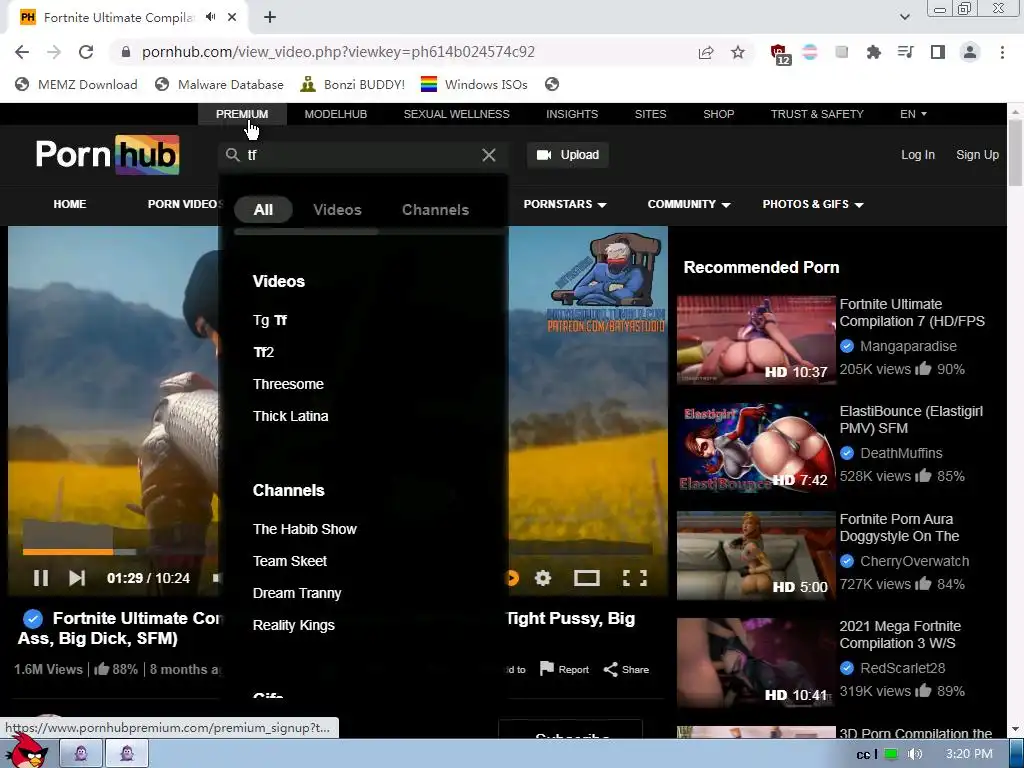
Task: Click the Upload button
Action: pyautogui.click(x=568, y=155)
